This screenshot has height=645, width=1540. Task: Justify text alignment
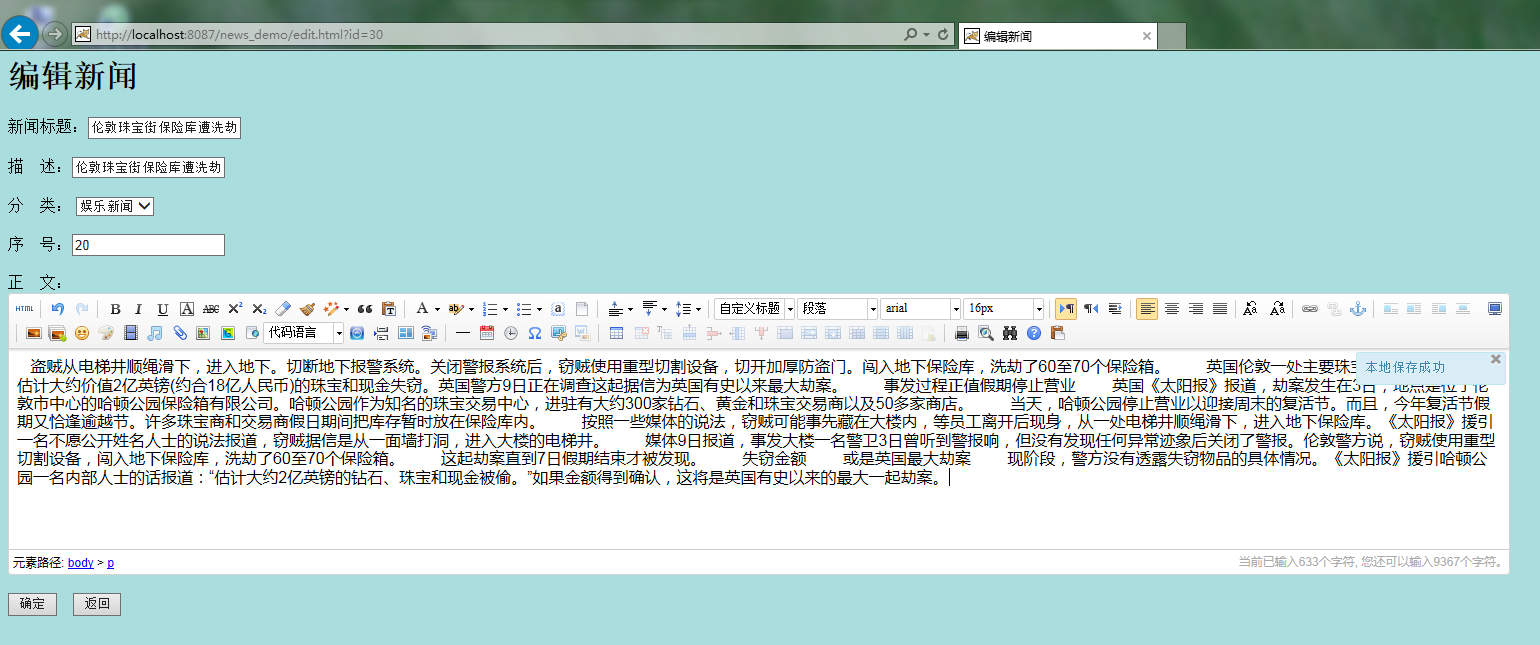(1220, 309)
